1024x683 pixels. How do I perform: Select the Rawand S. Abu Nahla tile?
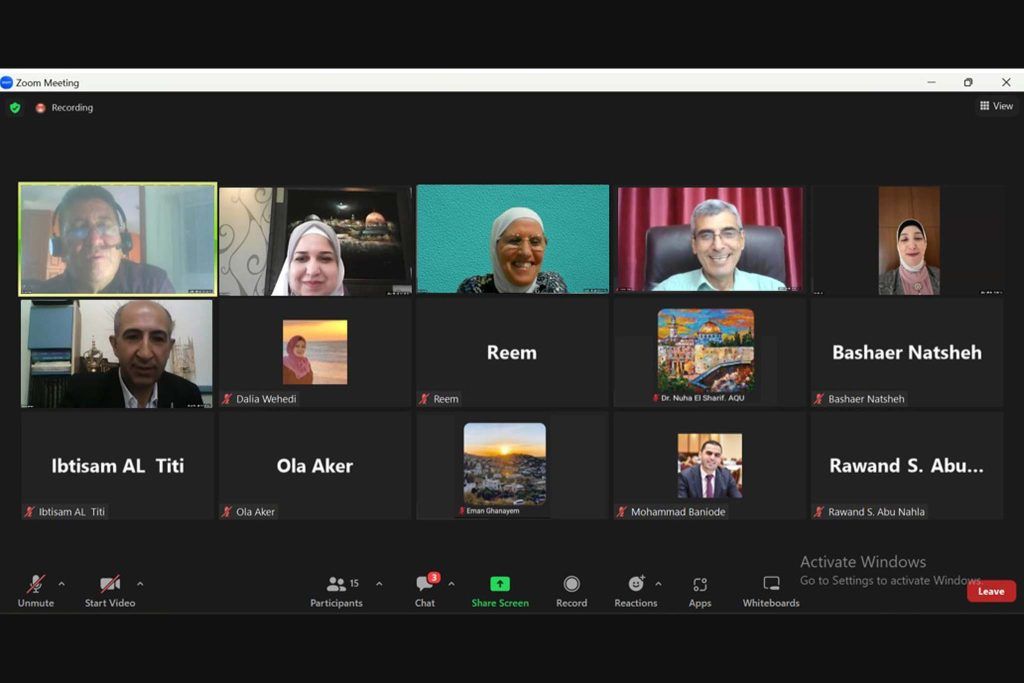[906, 466]
